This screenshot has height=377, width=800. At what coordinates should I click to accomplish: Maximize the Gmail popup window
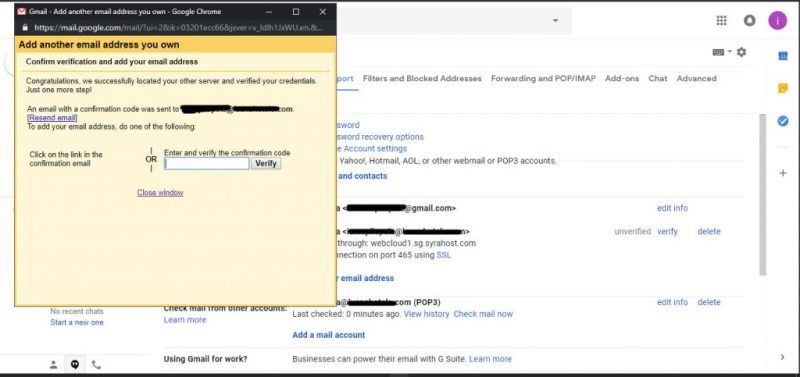(x=296, y=11)
